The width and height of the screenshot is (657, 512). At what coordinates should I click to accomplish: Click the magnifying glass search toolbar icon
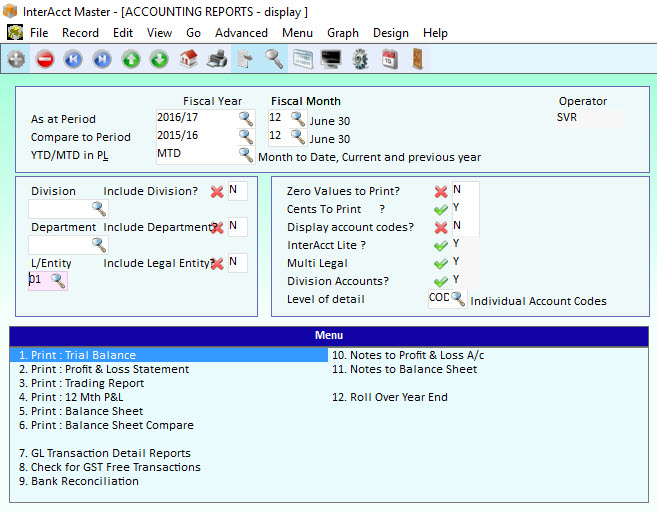(x=274, y=59)
